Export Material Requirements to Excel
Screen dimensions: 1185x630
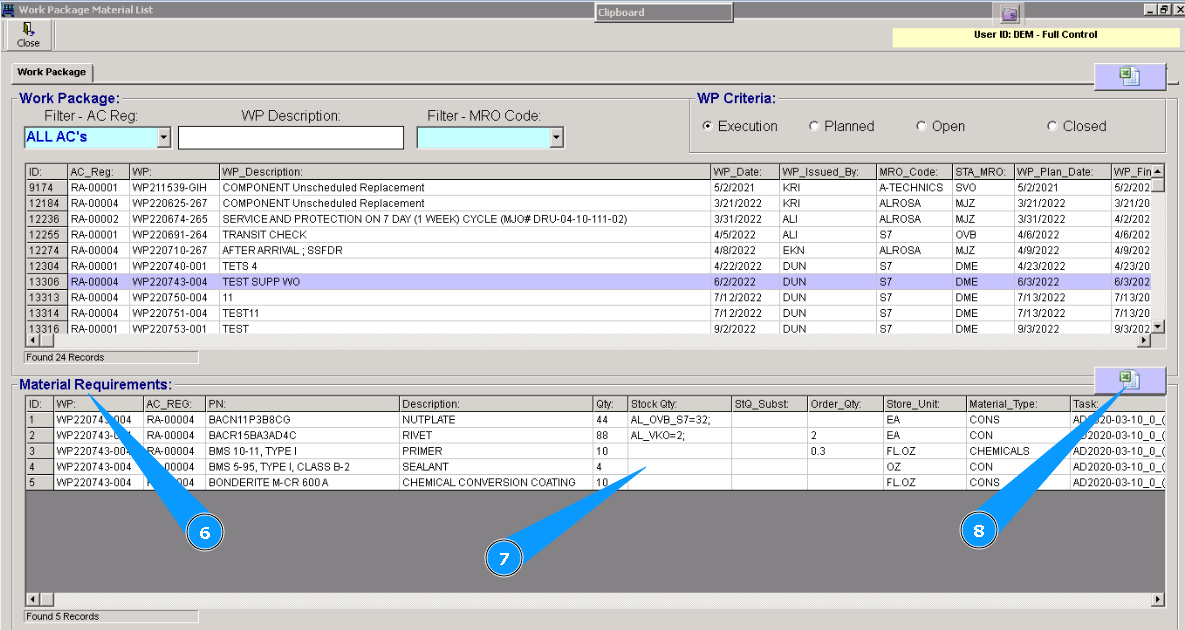click(x=1129, y=379)
